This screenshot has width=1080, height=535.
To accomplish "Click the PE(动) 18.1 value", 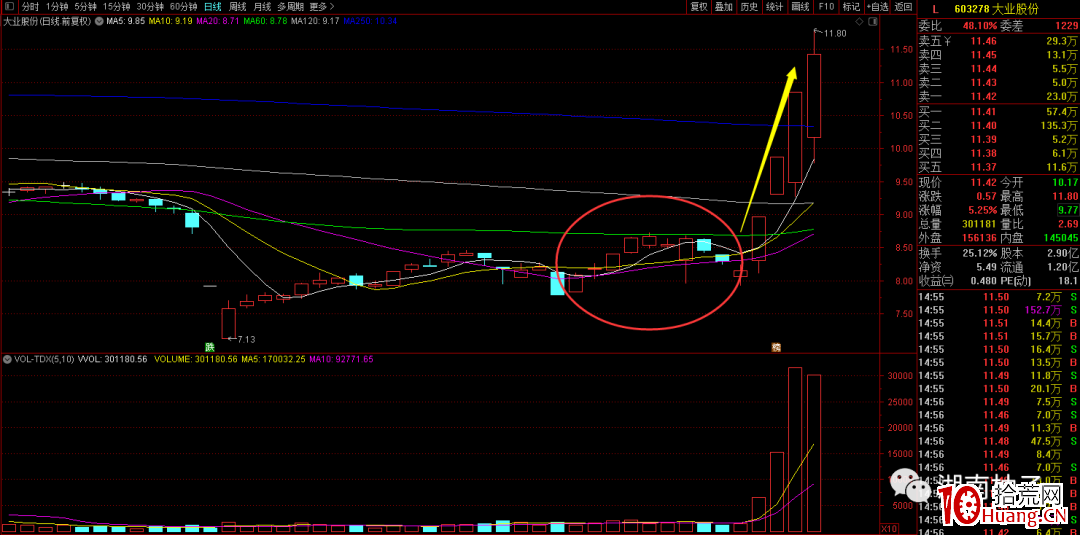I will pos(1066,280).
